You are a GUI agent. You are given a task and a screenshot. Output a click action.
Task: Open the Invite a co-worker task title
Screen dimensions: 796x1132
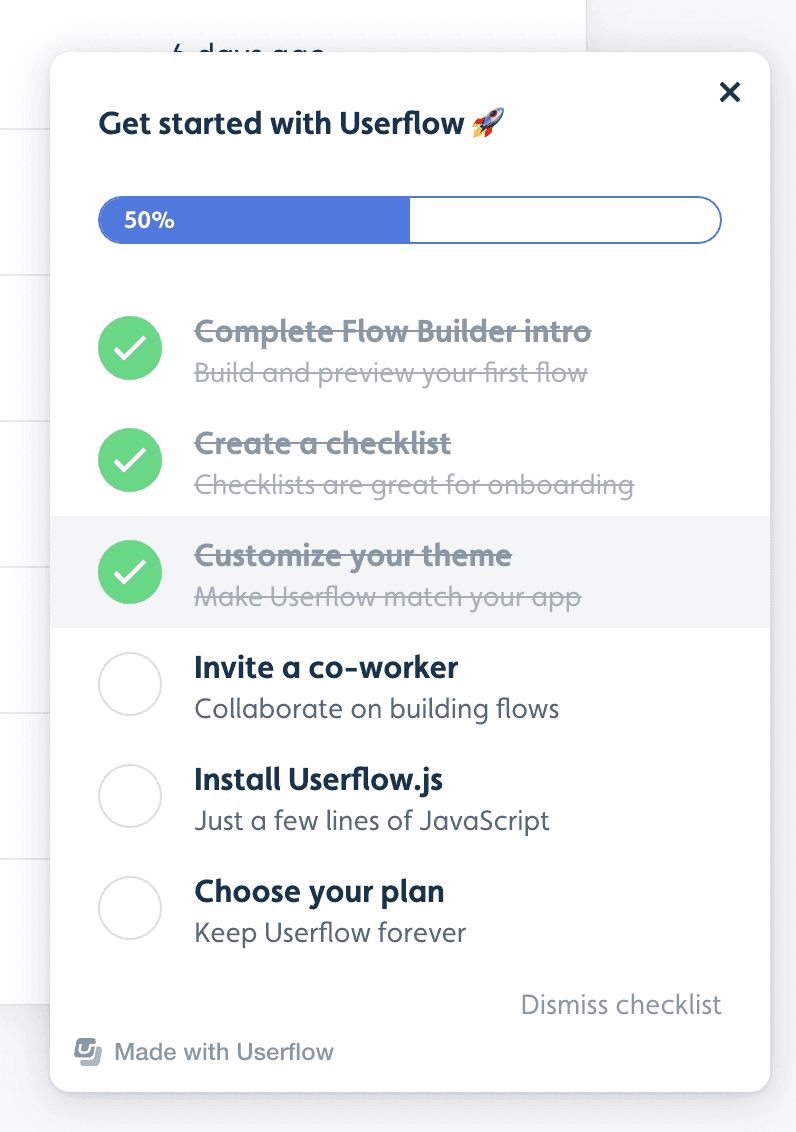coord(326,667)
